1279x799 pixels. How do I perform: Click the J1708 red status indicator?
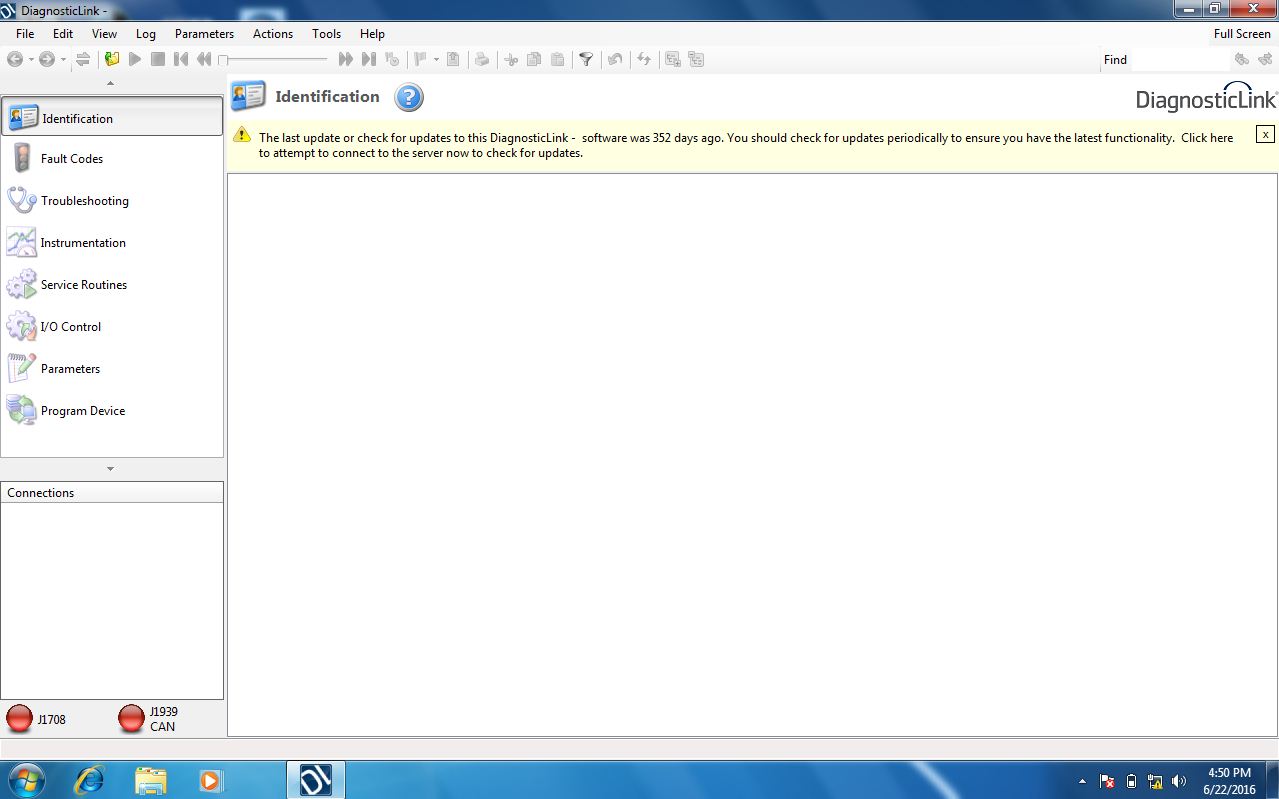coord(19,719)
